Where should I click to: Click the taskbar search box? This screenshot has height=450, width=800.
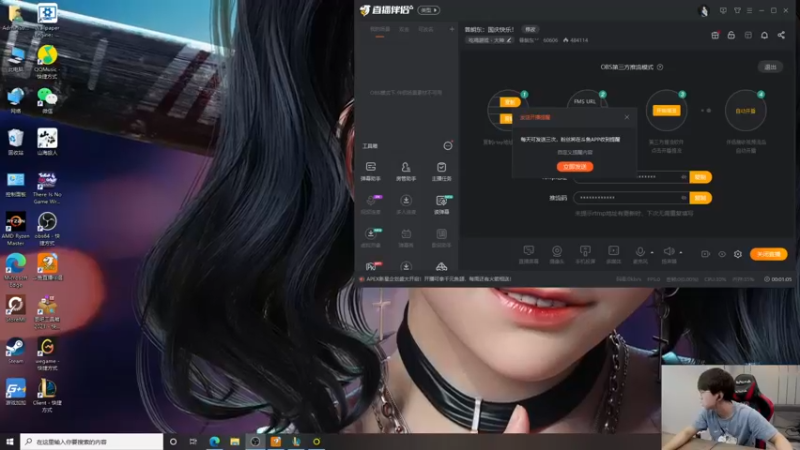click(x=92, y=441)
